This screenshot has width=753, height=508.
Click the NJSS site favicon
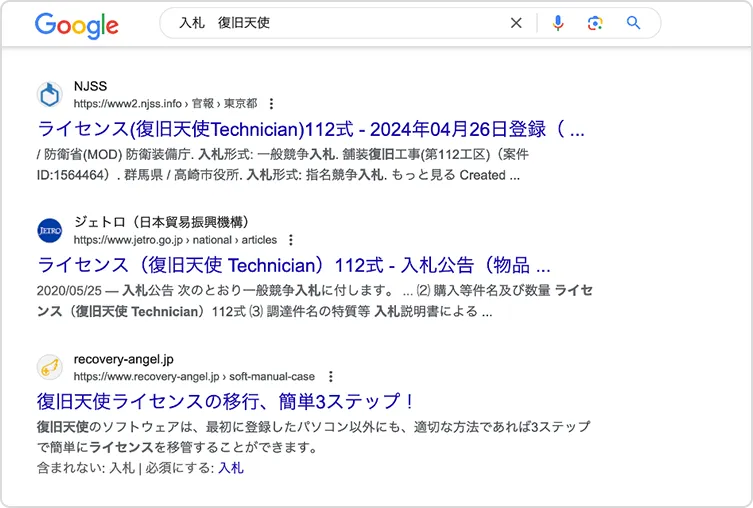49,95
